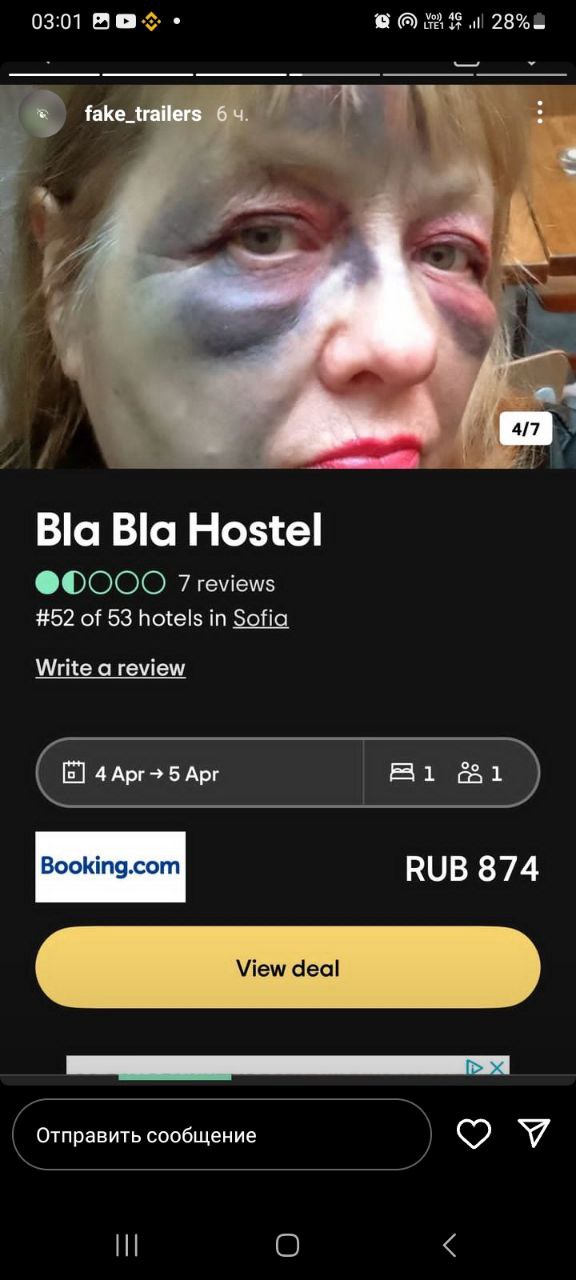Click the yellow View deal button
576x1280 pixels.
288,967
